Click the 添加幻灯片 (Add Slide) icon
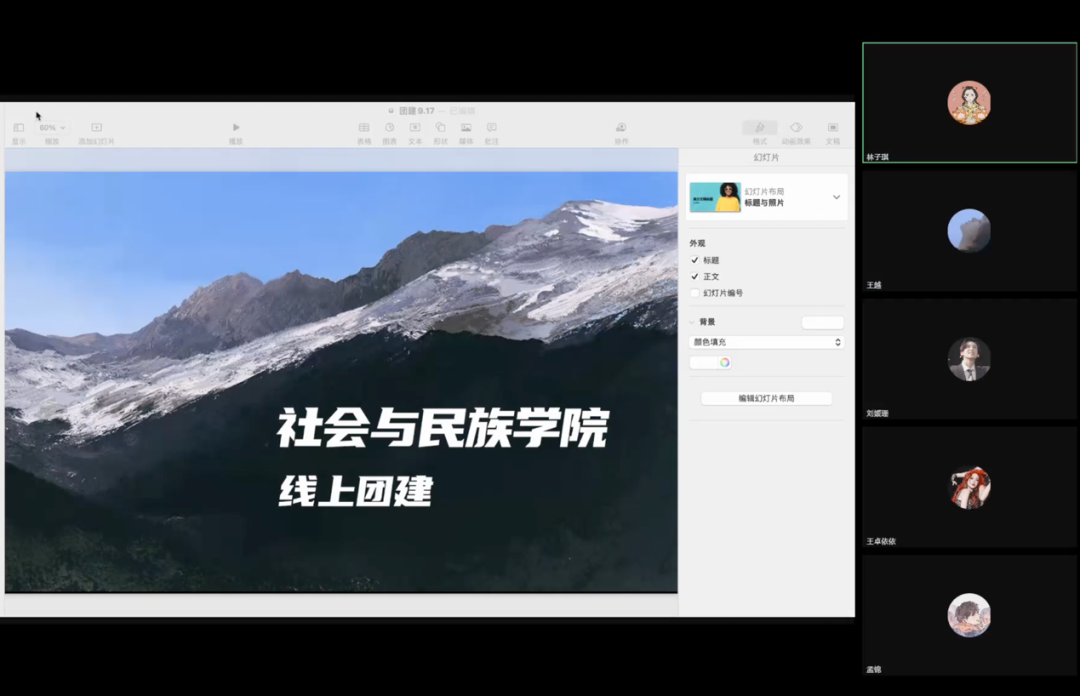 click(x=96, y=128)
